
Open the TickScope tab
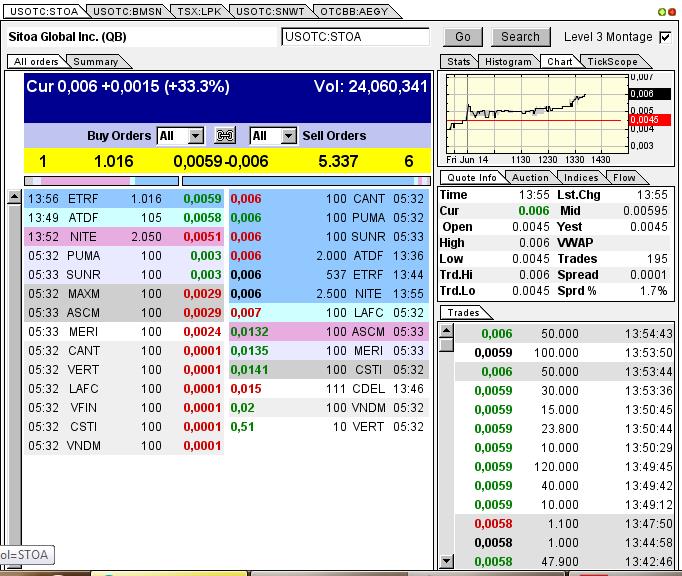click(x=612, y=62)
